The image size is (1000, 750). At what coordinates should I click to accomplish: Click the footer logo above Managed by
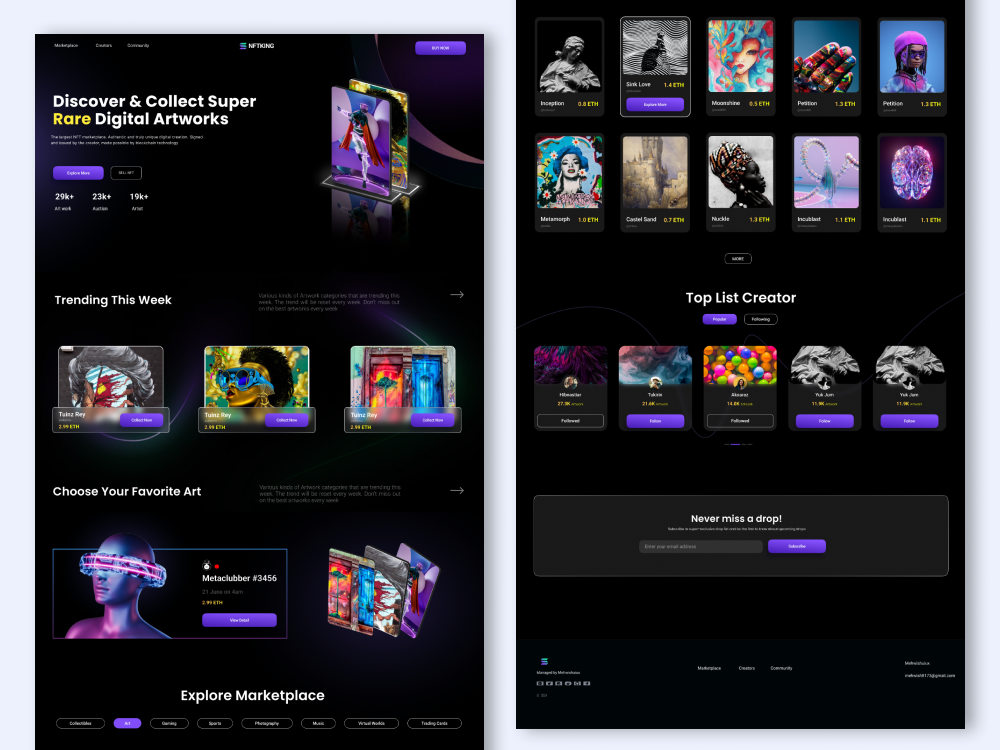point(544,661)
